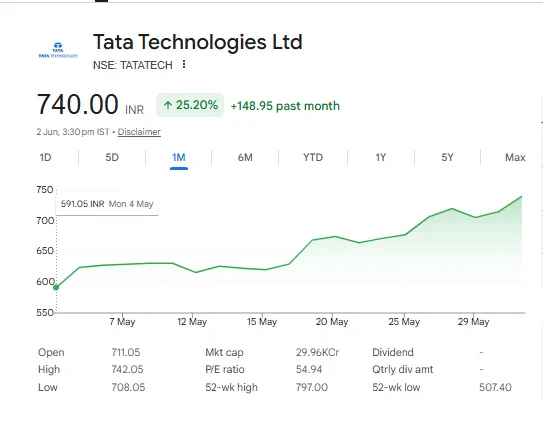Click the chart at the 20 May tick
Viewport: 543px width, 424px height.
tap(332, 238)
